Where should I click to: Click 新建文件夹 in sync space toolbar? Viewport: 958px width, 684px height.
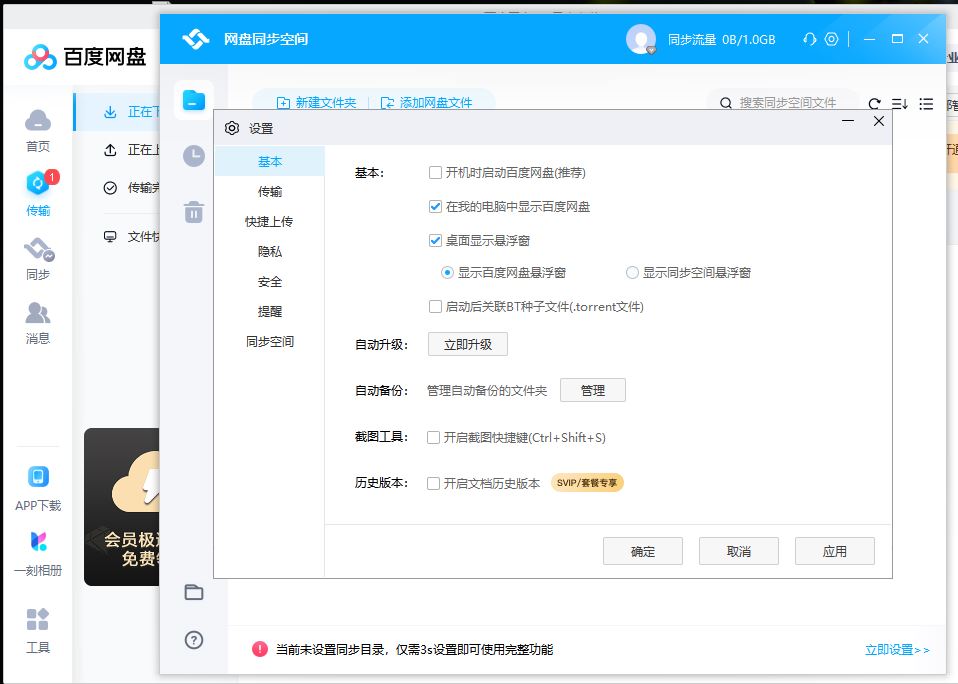[316, 103]
